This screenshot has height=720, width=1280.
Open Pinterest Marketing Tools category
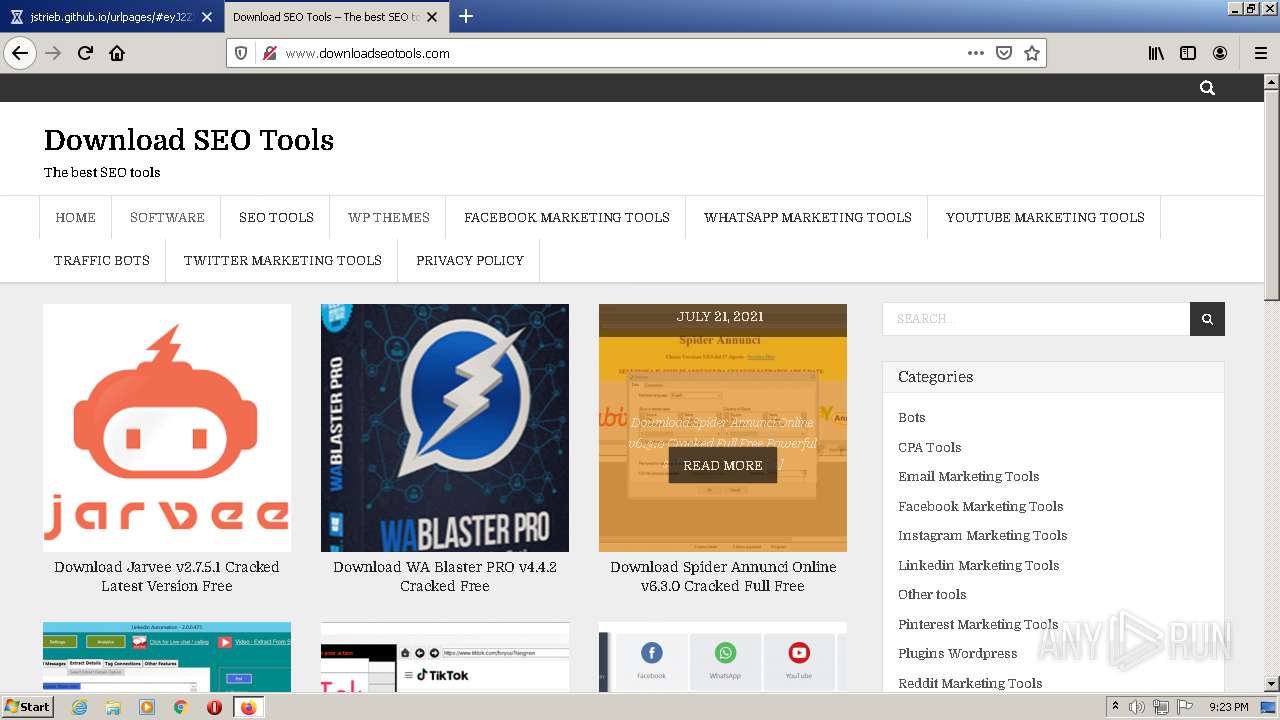pos(978,624)
